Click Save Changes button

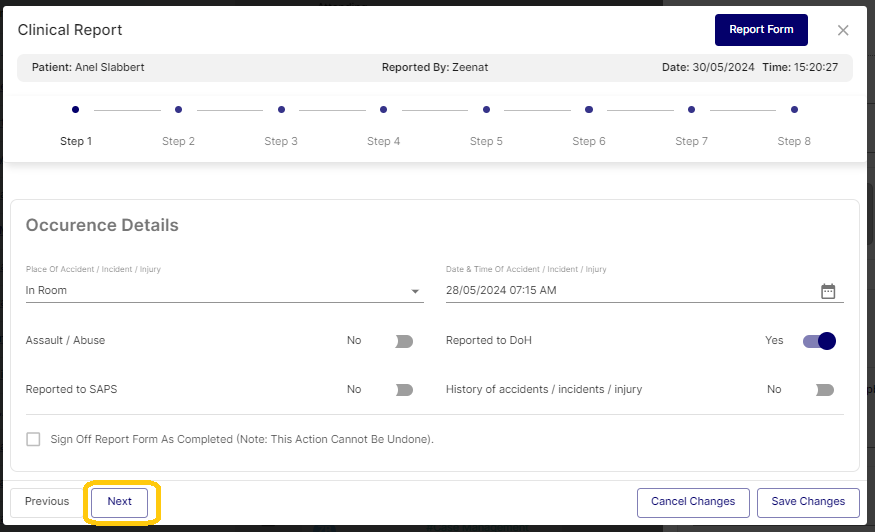click(808, 502)
